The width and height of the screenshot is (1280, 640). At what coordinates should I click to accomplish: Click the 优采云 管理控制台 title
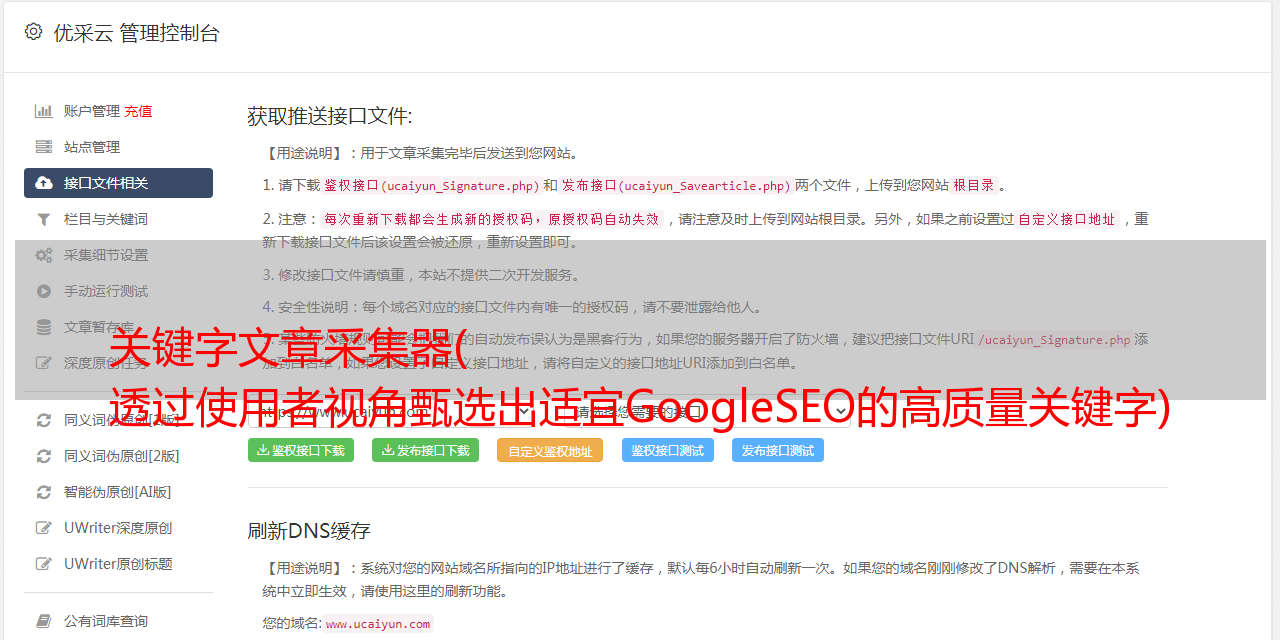pos(136,33)
